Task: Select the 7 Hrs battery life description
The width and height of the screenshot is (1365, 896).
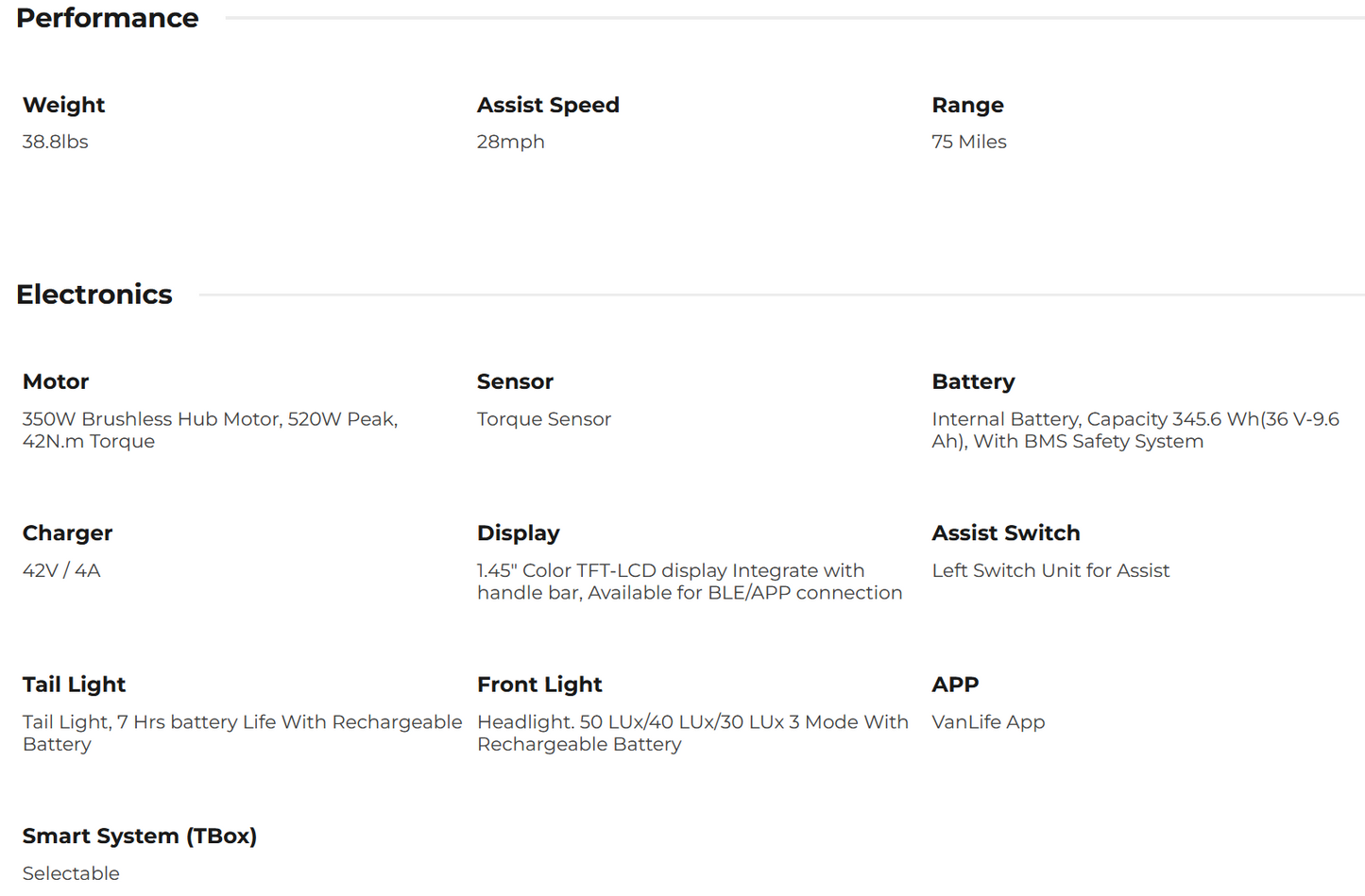Action: coord(242,733)
